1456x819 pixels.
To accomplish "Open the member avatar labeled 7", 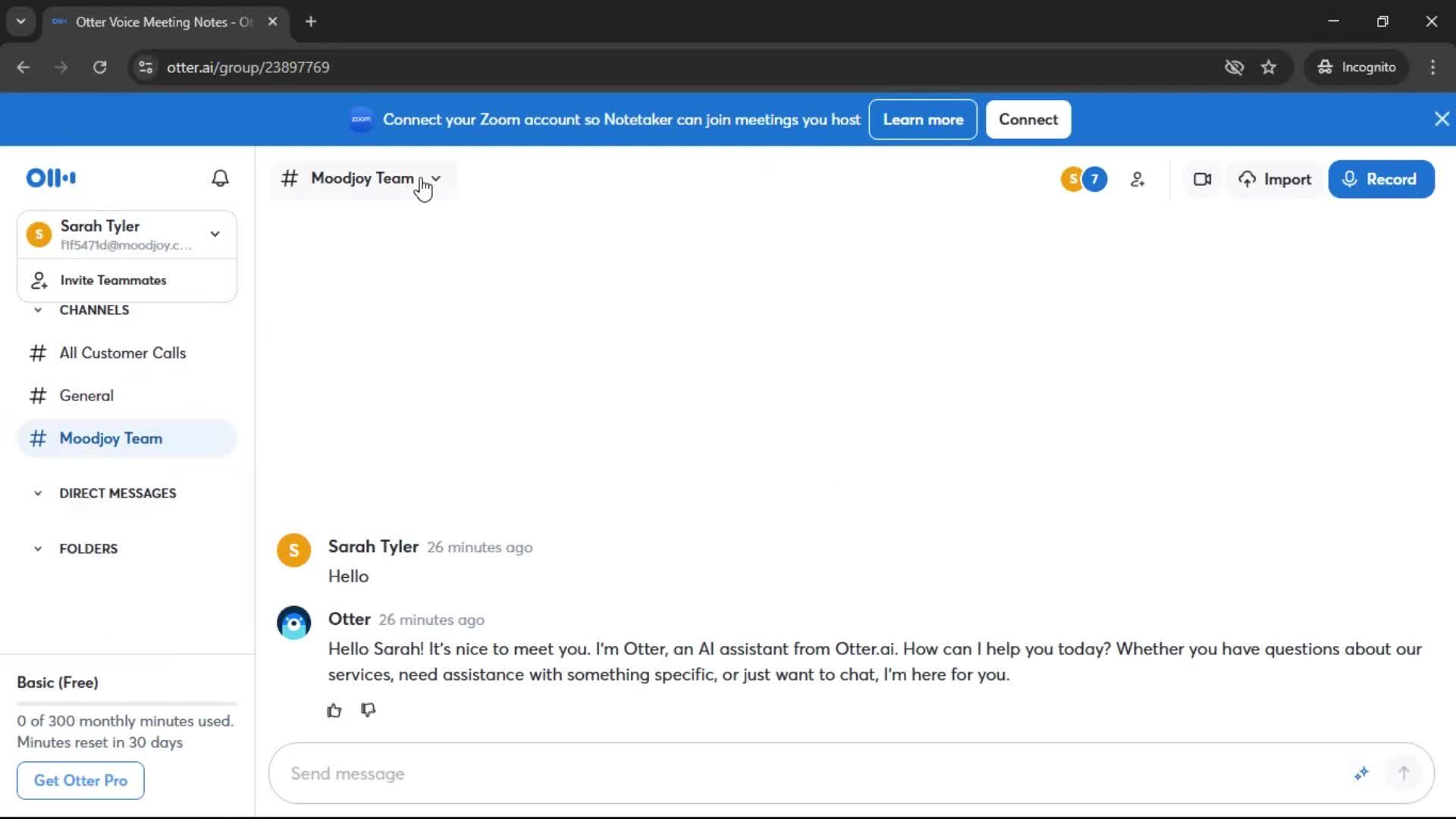I will [1094, 180].
